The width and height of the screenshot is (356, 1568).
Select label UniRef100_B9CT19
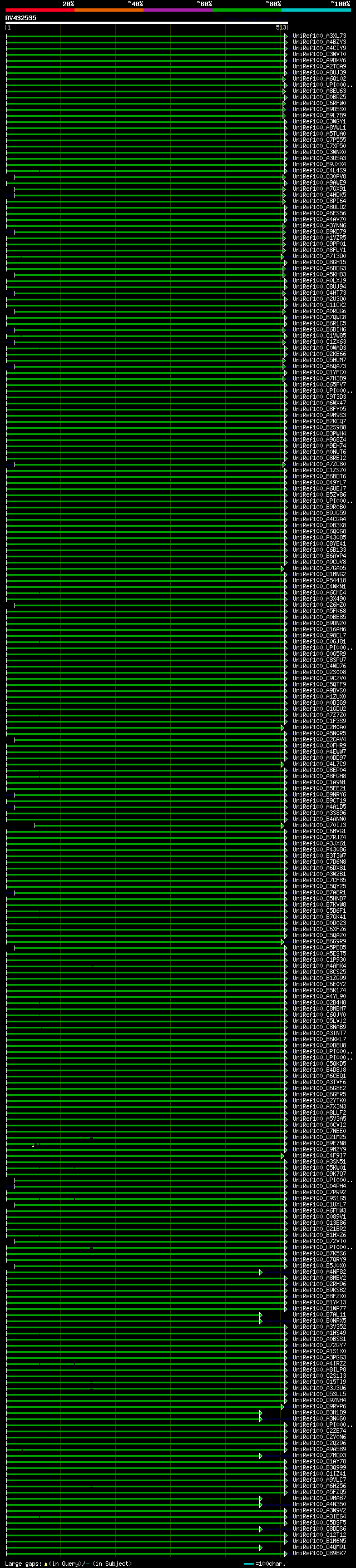(319, 800)
